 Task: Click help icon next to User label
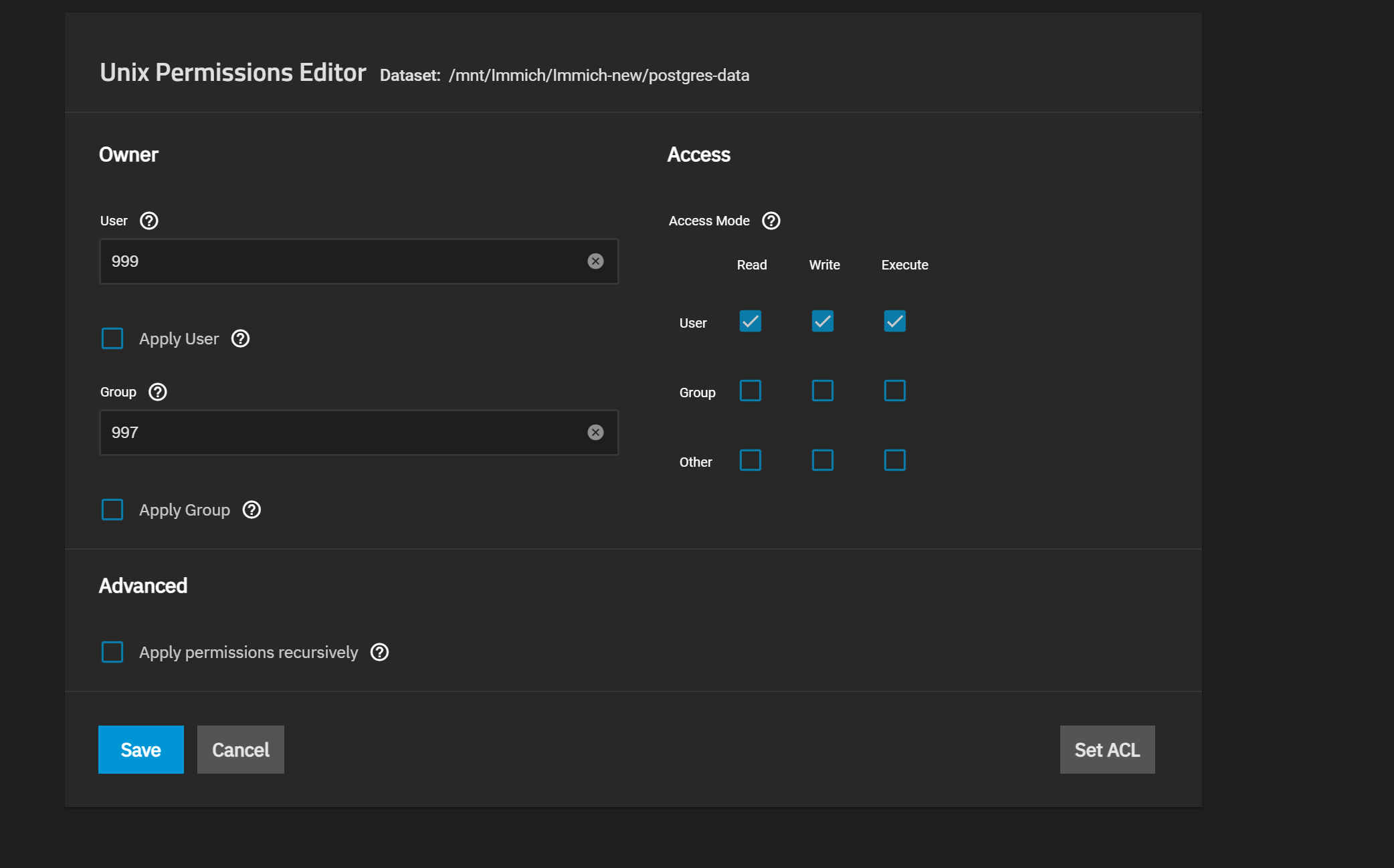point(148,221)
